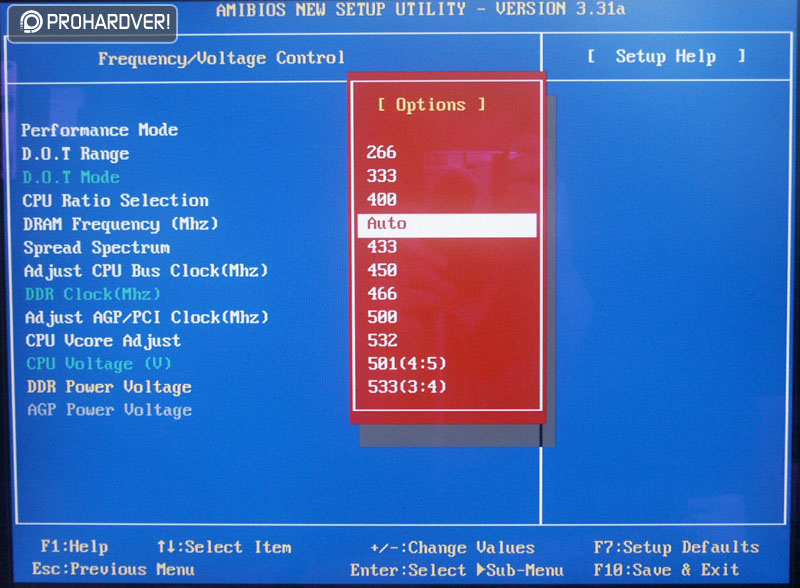This screenshot has height=588, width=800.
Task: Click the F7:Setup Defaults hint
Action: 677,548
